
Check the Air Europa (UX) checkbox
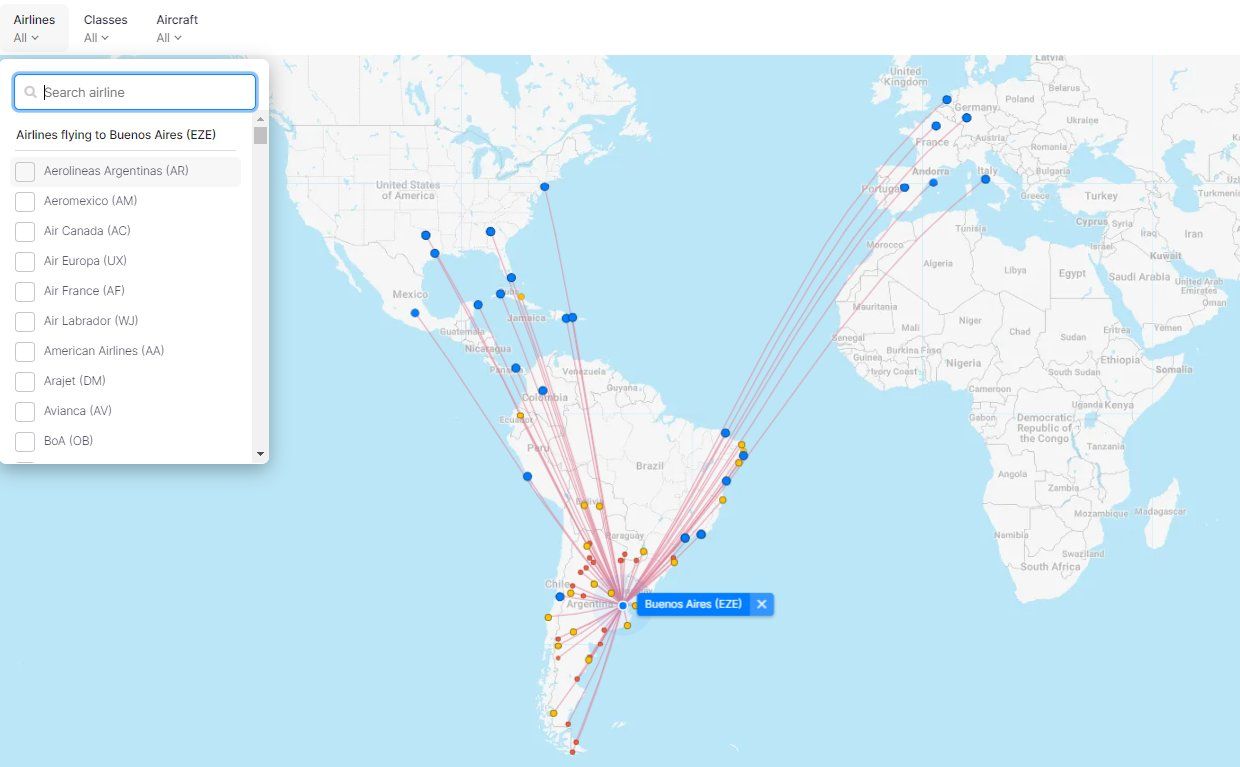point(25,262)
